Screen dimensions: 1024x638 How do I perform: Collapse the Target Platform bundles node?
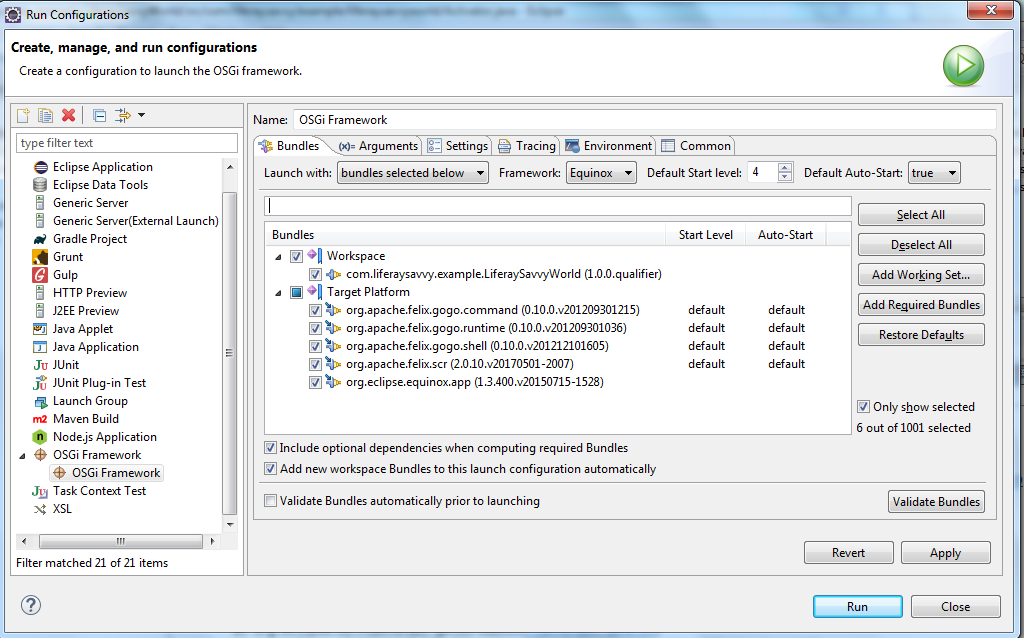click(278, 293)
